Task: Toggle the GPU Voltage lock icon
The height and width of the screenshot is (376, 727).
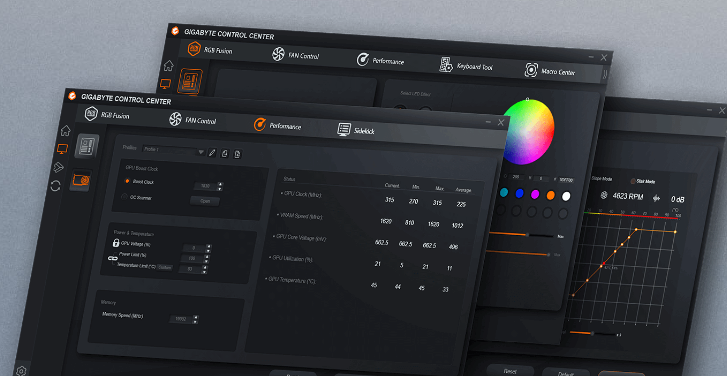Action: pos(115,242)
